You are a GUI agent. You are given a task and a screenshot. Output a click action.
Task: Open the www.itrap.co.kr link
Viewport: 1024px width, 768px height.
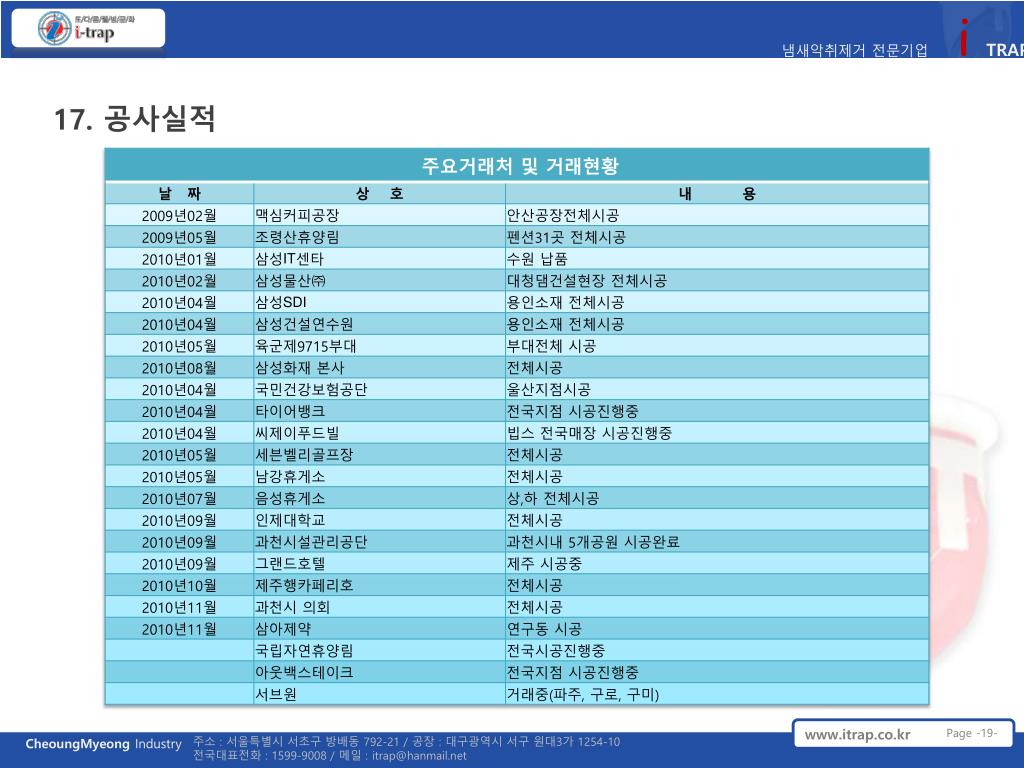coord(857,734)
